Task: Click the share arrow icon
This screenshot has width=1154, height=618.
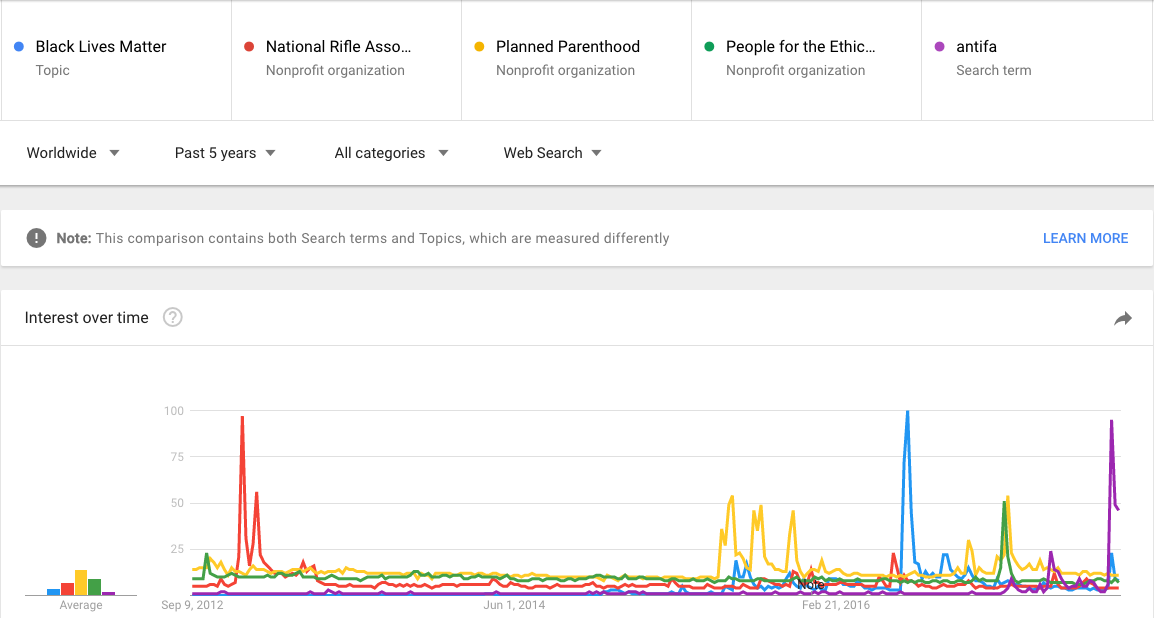Action: [x=1122, y=318]
